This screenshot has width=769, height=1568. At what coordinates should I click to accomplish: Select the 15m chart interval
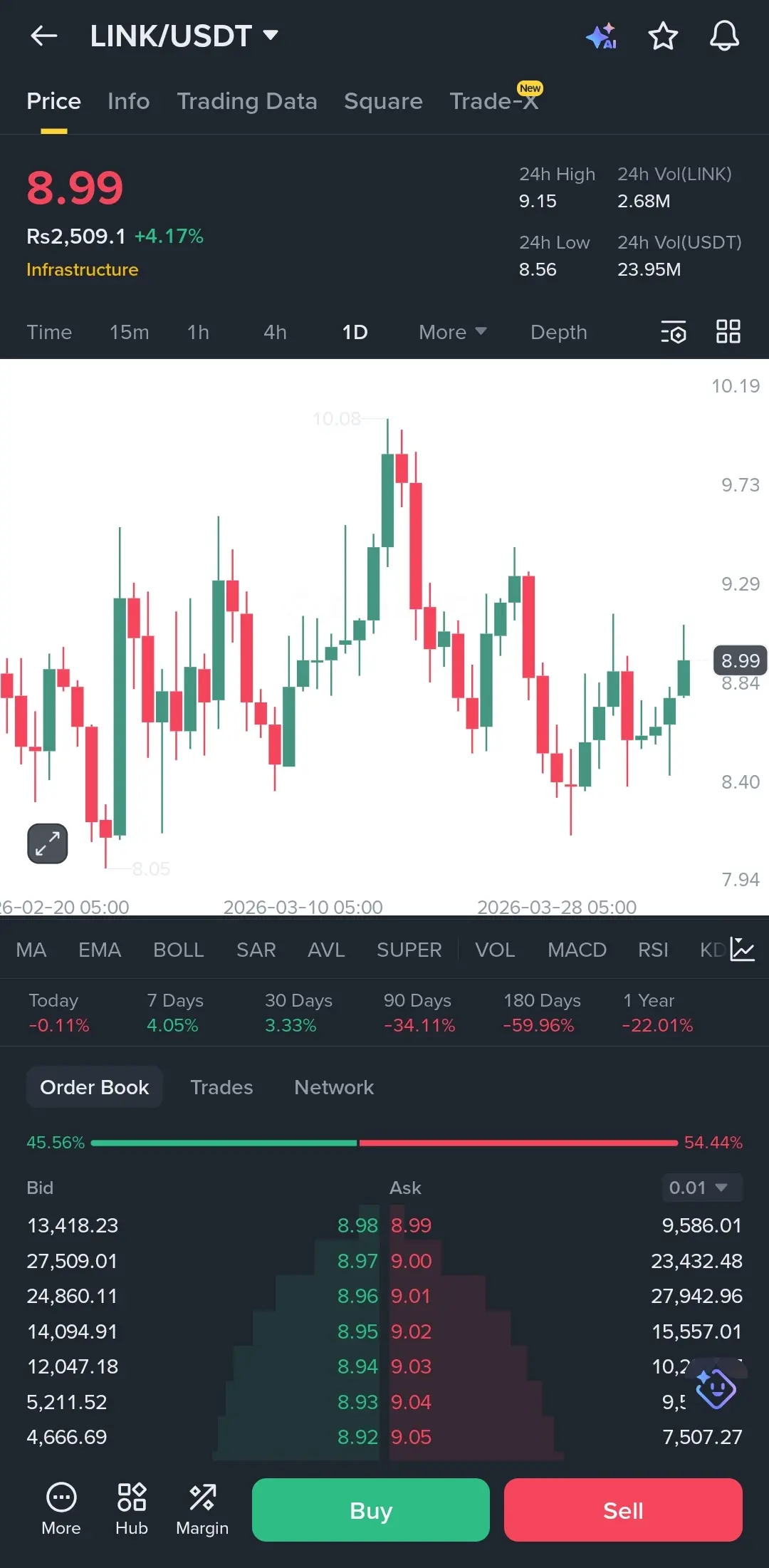[x=129, y=332]
